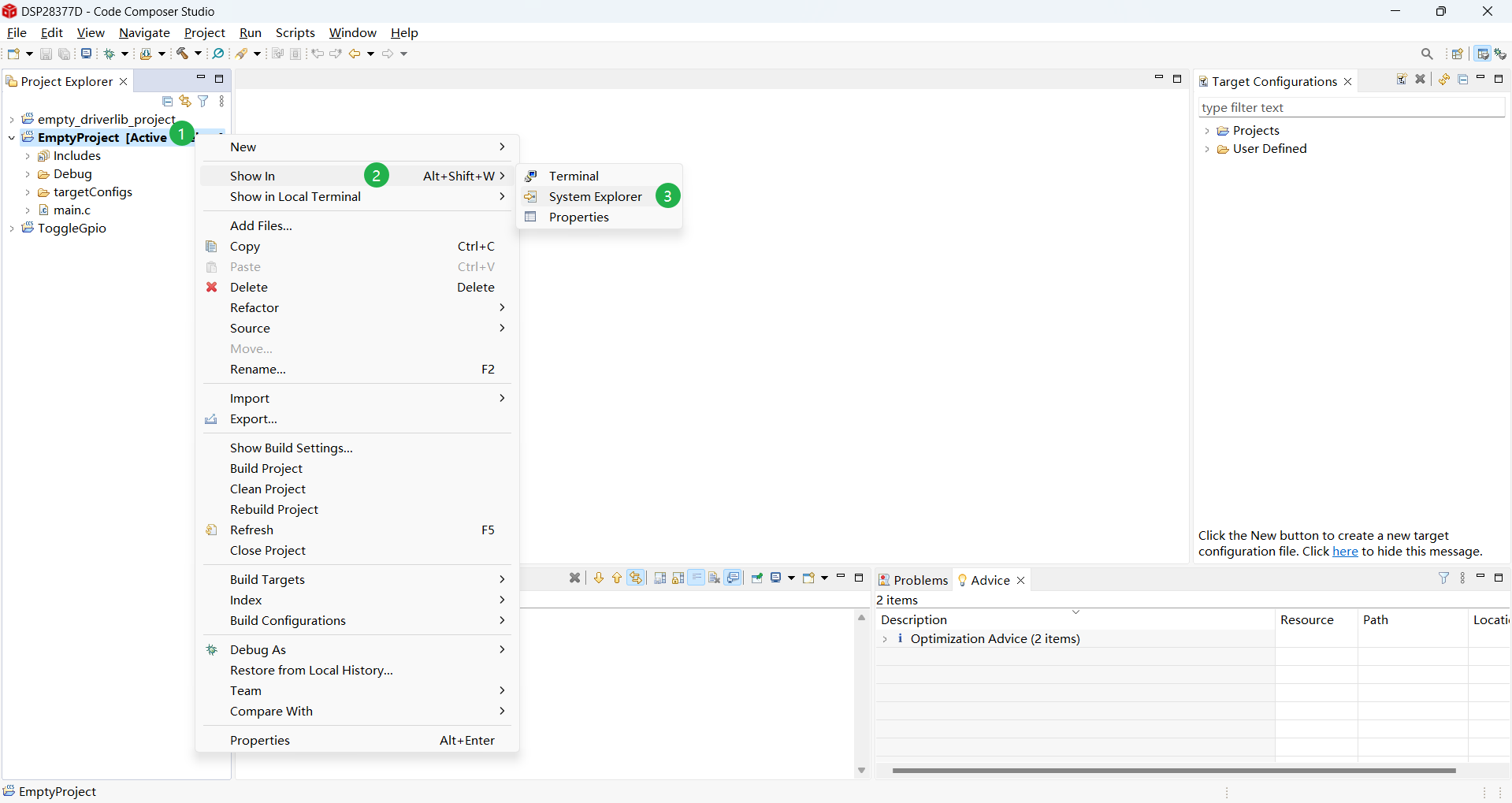Click the Debug bug icon in toolbar
Viewport: 1512px width, 803px height.
coord(109,54)
